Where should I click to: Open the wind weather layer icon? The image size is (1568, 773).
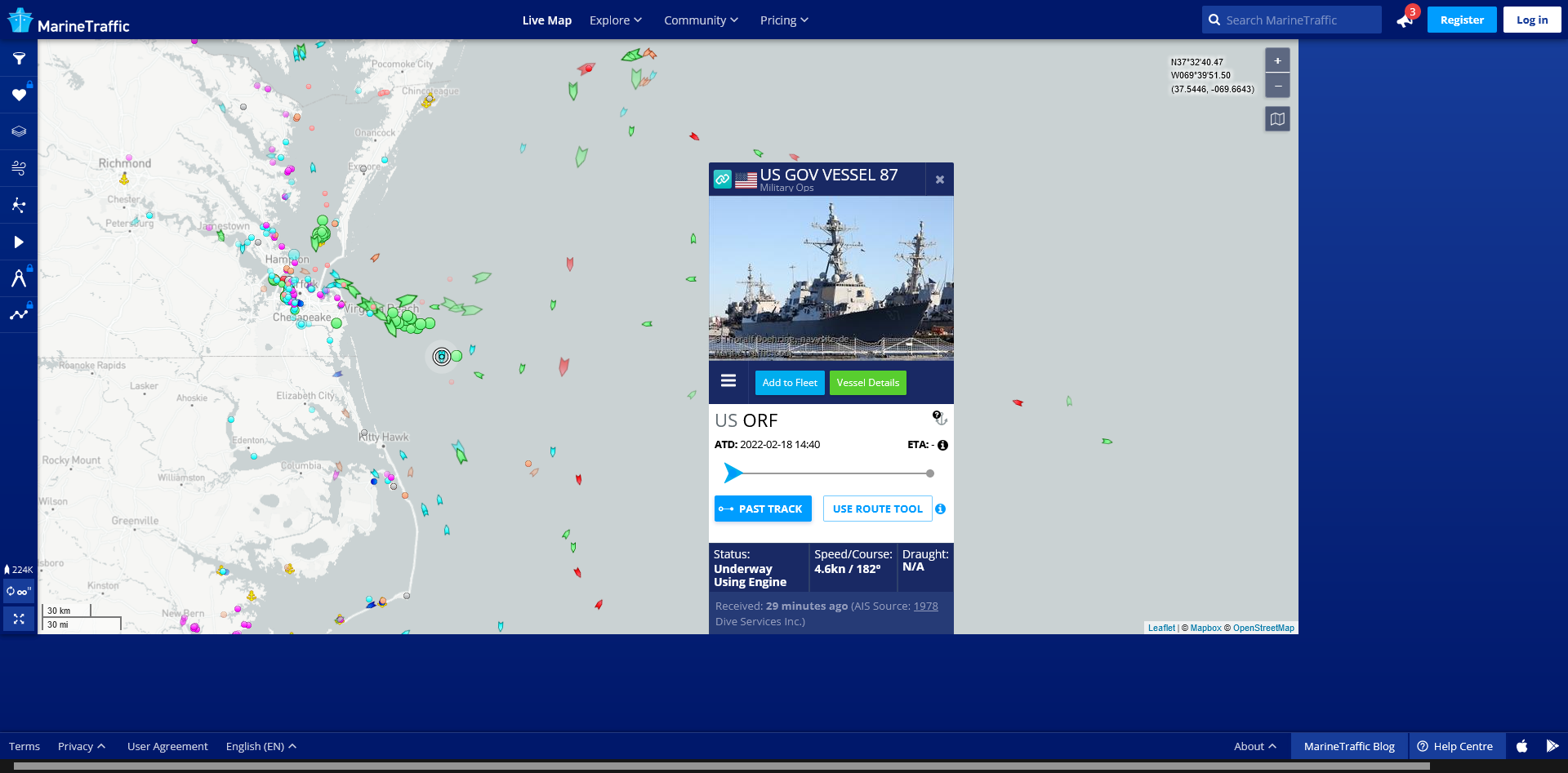(19, 168)
